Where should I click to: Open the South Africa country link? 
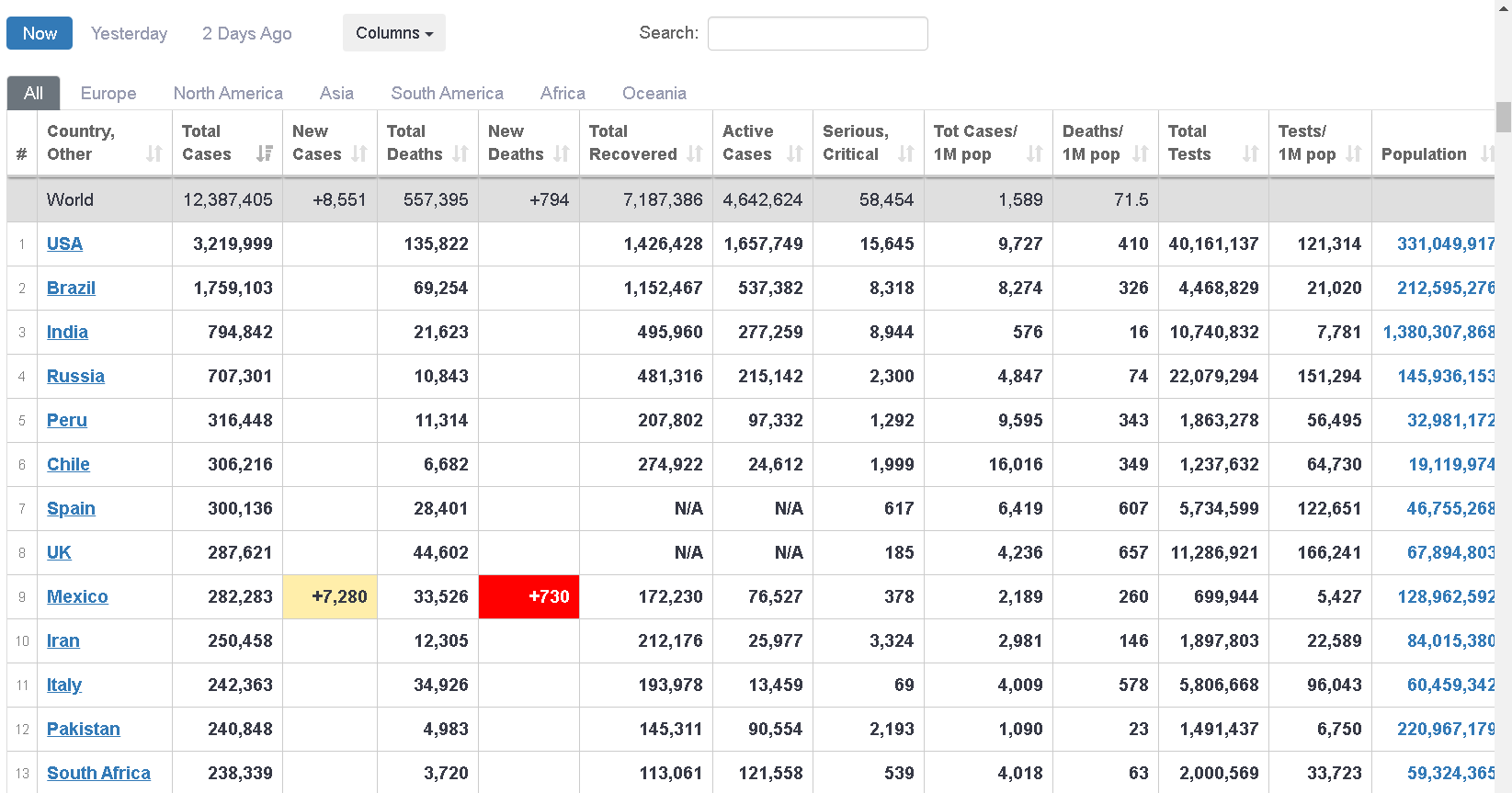pos(98,773)
